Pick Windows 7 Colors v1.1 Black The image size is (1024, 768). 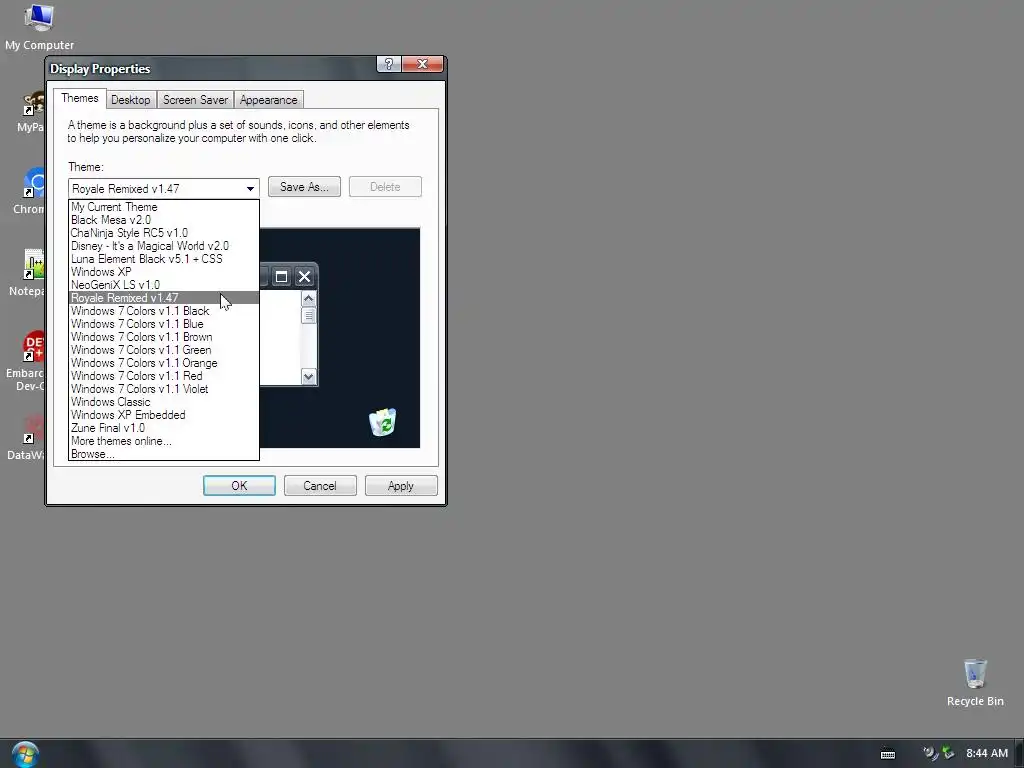164,311
